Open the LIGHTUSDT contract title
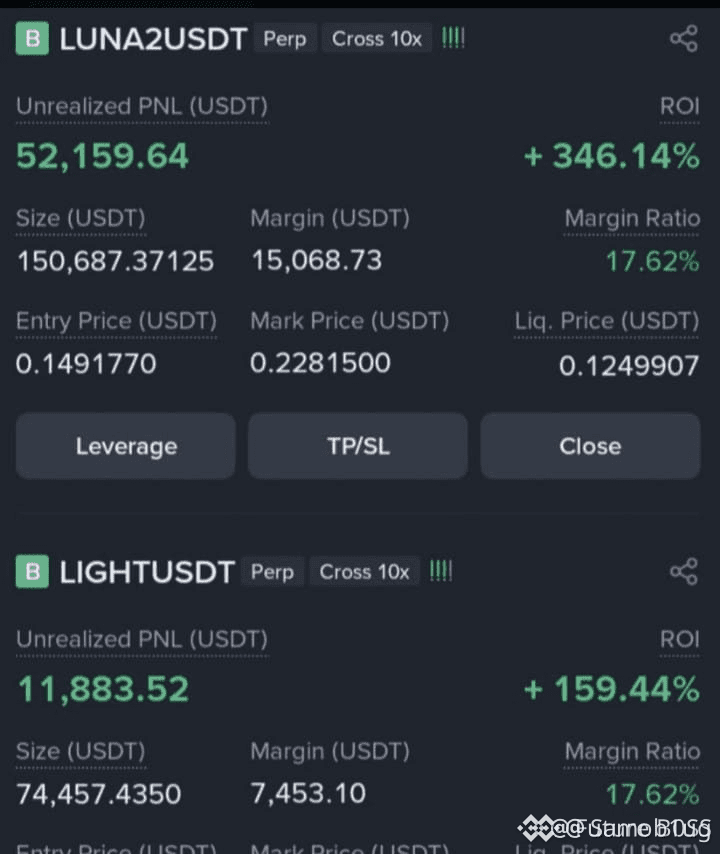Viewport: 720px width, 854px height. pyautogui.click(x=147, y=572)
